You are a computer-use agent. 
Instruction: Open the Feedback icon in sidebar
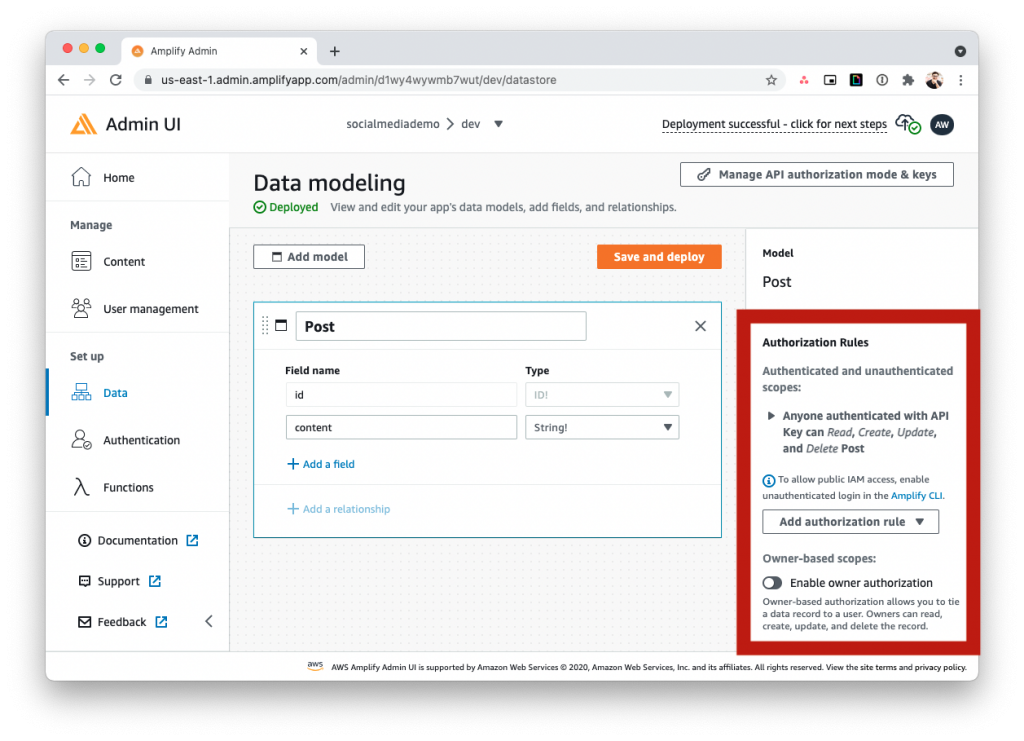click(84, 621)
